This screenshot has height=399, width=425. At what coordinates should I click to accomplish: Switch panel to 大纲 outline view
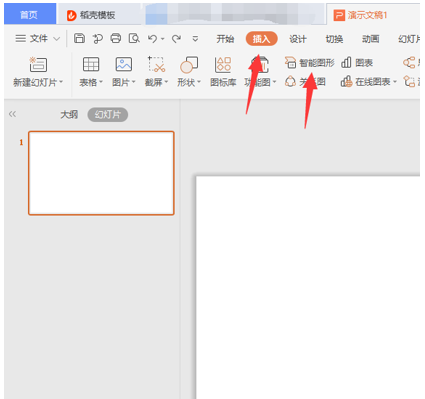(x=69, y=115)
